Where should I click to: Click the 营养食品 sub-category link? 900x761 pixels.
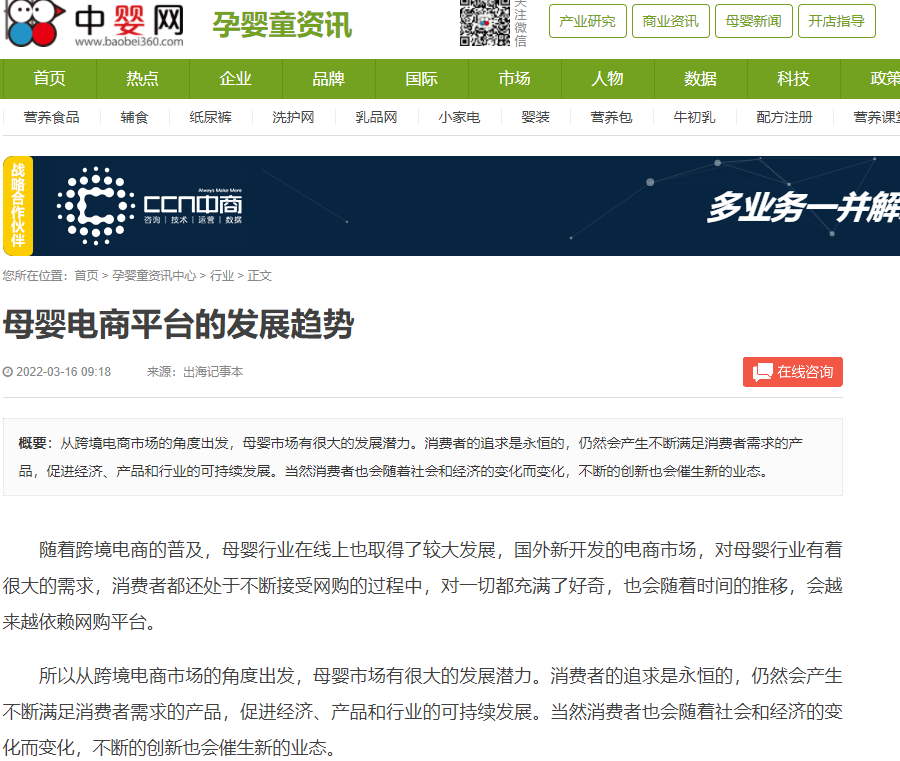[52, 117]
